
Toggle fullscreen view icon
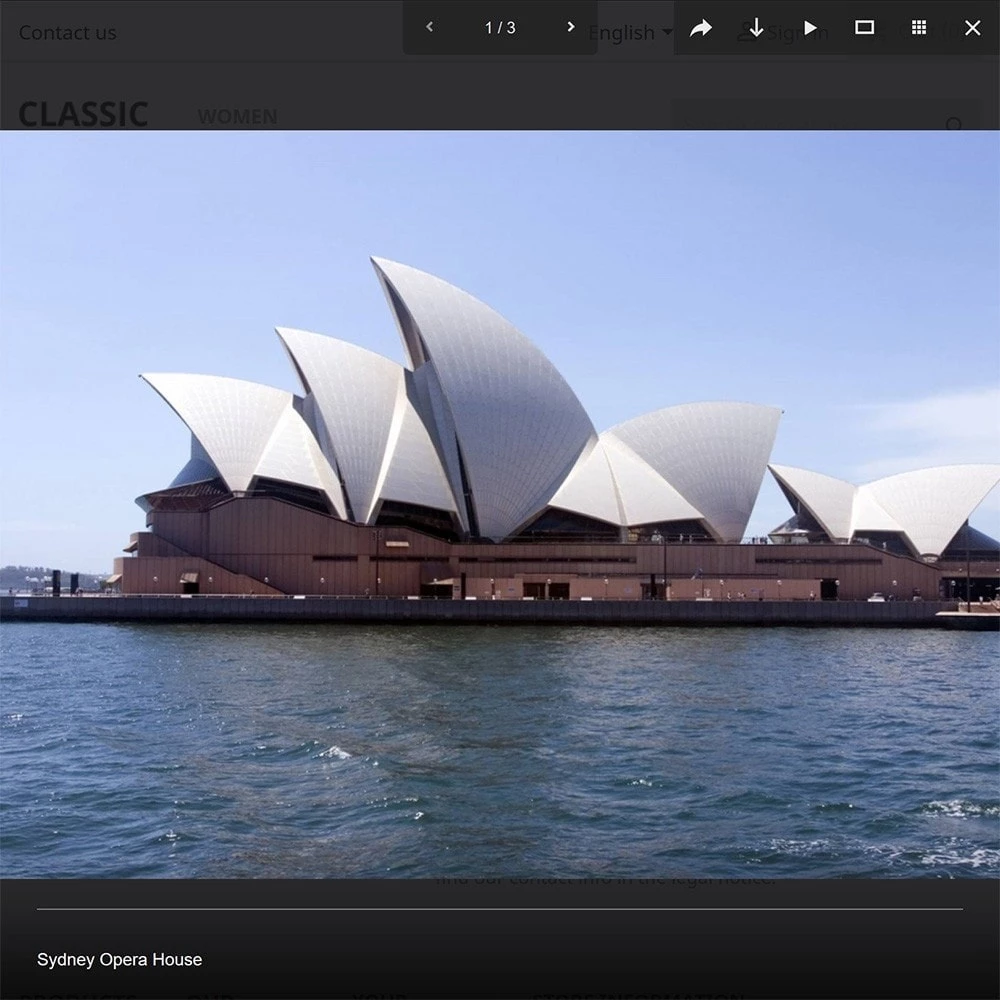(x=864, y=27)
